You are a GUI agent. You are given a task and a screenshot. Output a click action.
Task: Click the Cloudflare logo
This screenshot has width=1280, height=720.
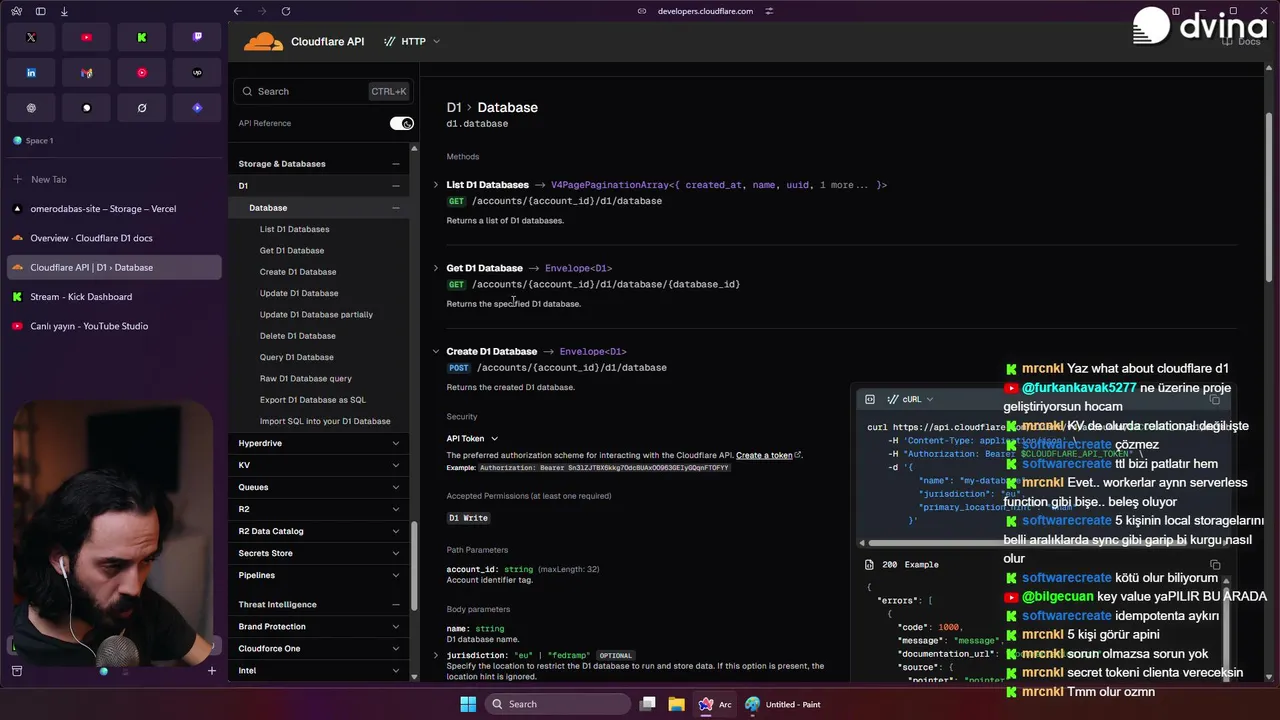[264, 41]
